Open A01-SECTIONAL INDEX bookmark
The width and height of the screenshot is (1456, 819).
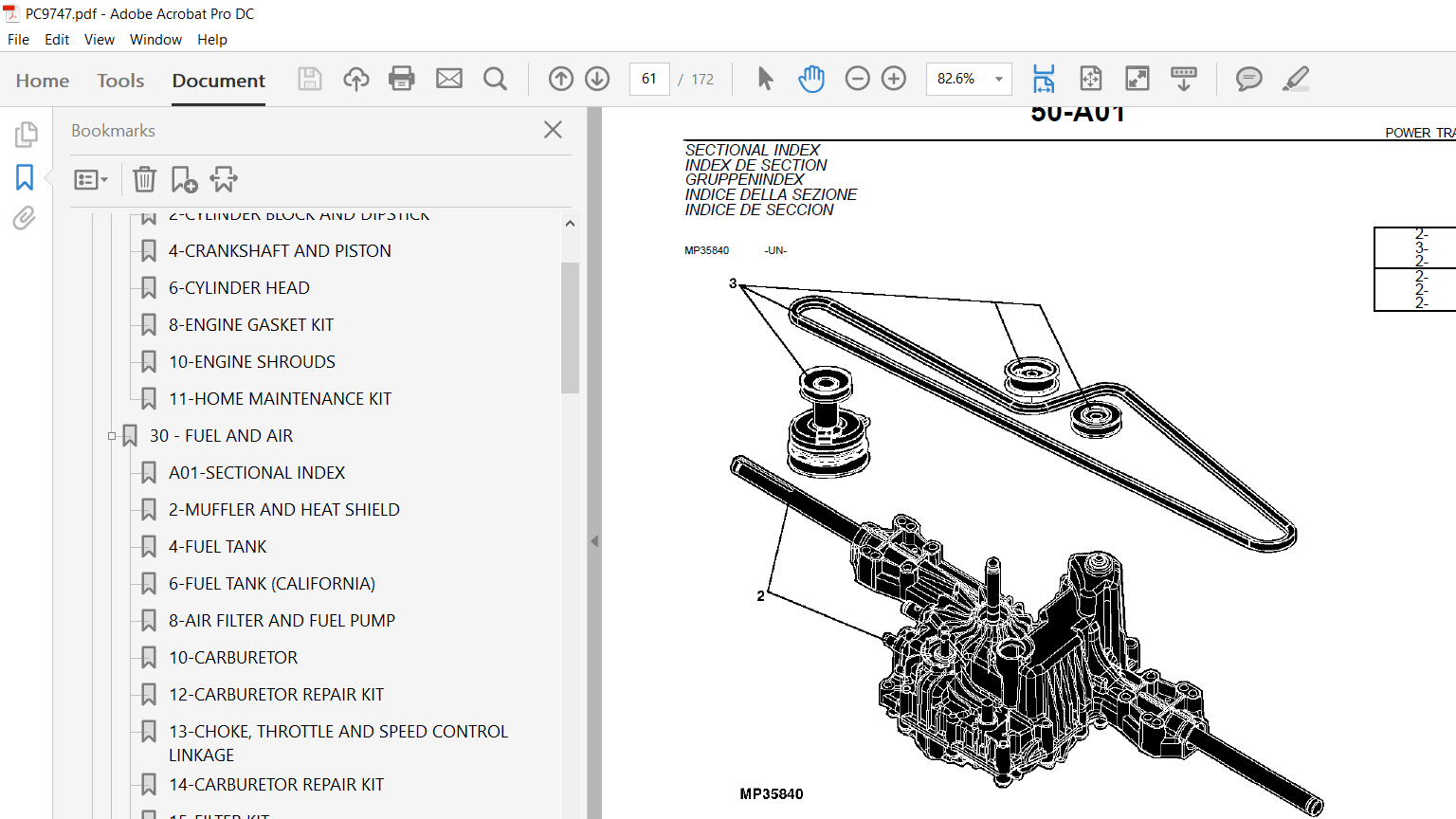point(257,473)
